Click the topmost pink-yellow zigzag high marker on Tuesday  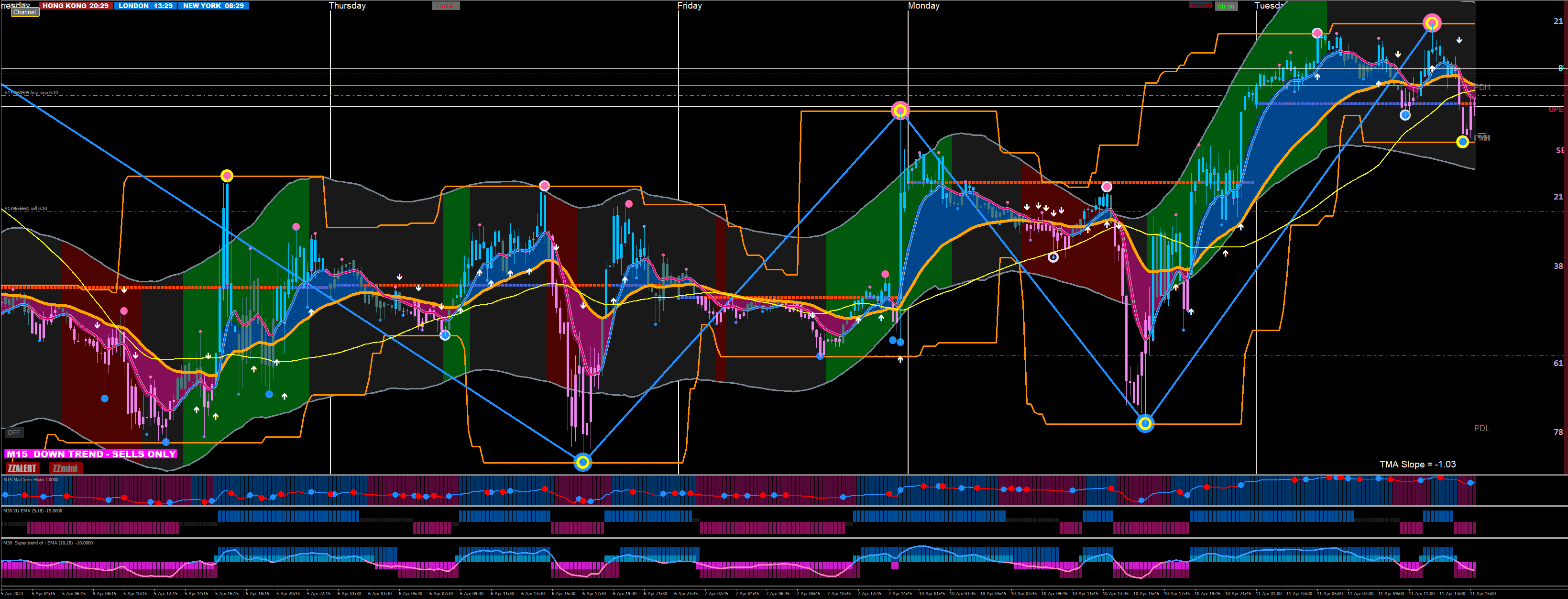click(1432, 23)
